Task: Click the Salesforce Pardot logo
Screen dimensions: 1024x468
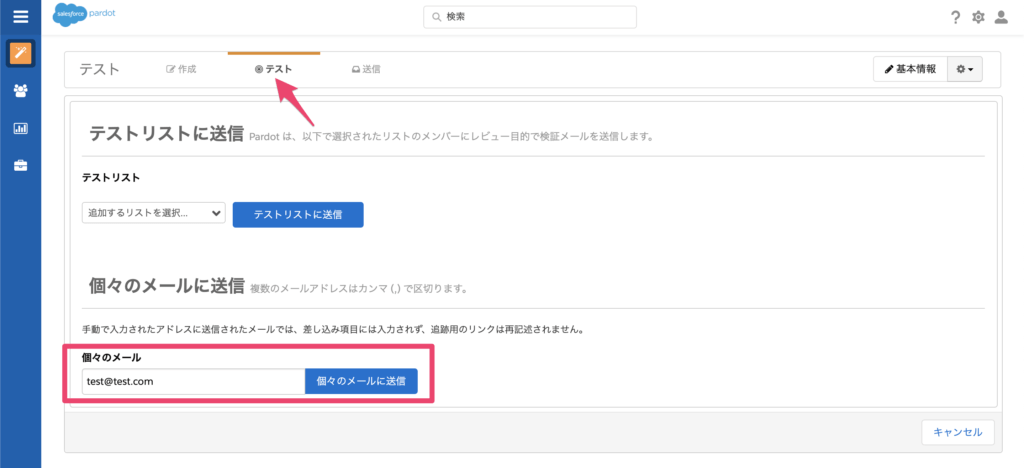Action: 84,16
